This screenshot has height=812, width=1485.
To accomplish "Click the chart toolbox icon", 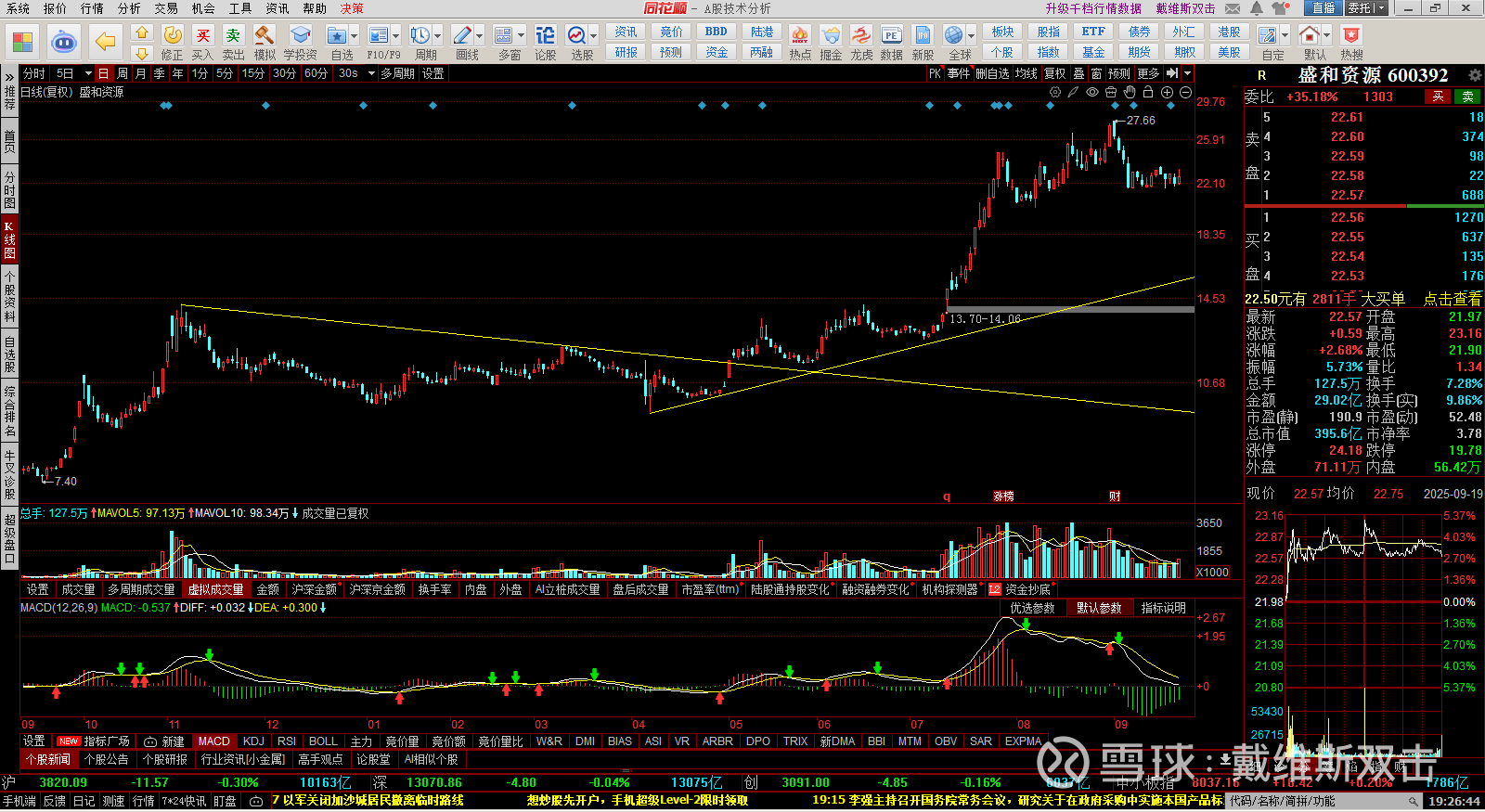I will tap(1111, 92).
